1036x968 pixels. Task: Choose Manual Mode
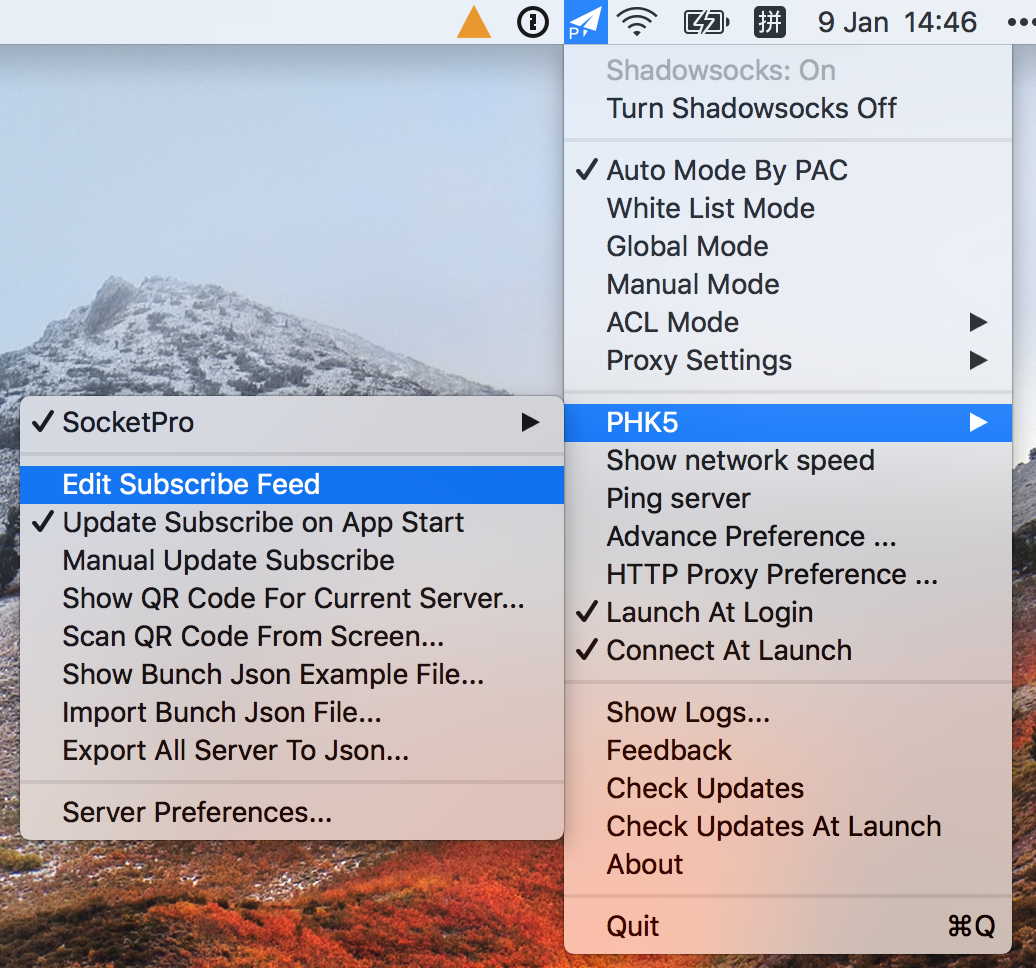788,285
